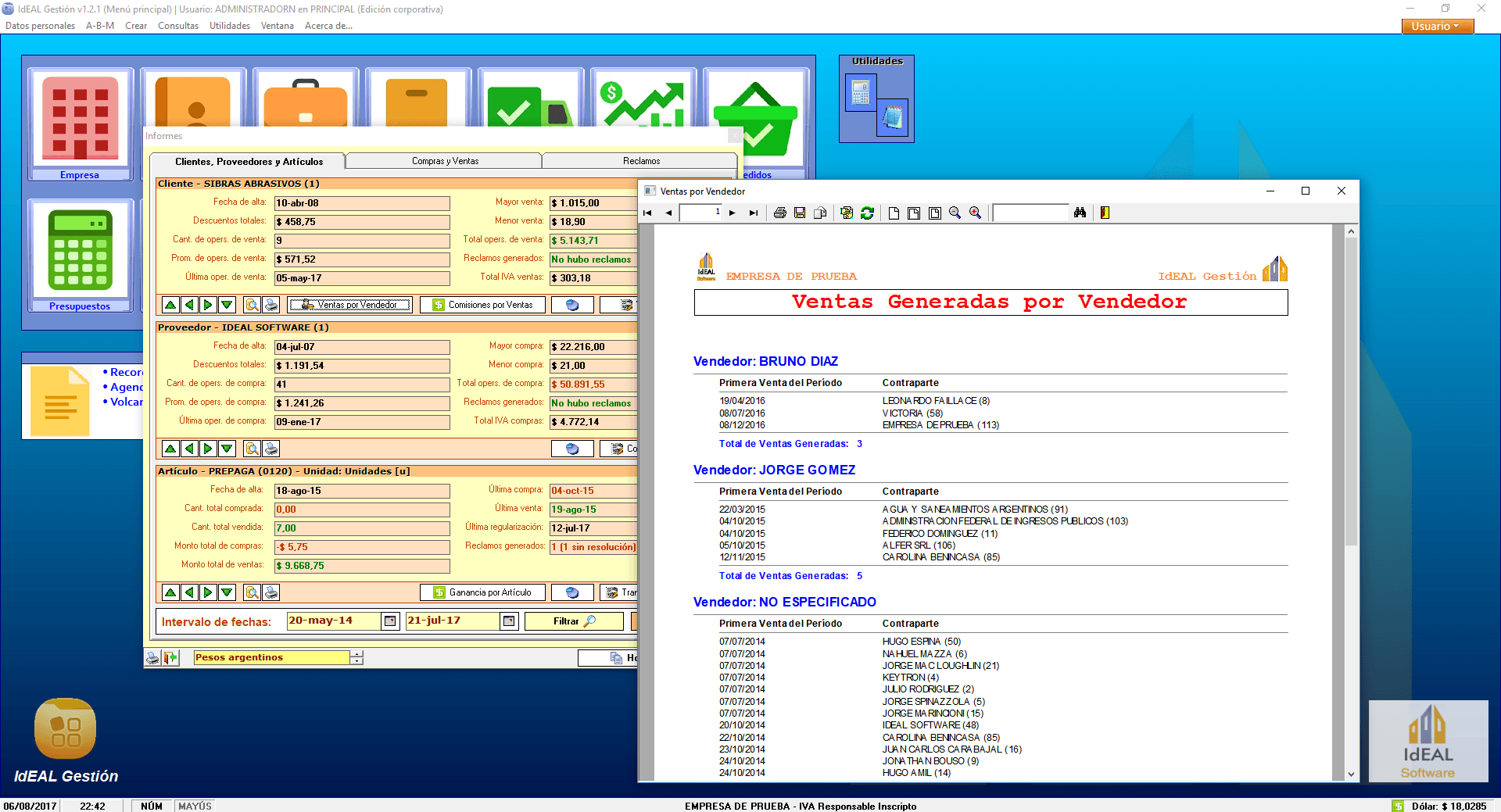Select single blank page view icon
This screenshot has height=812, width=1501.
click(x=894, y=213)
